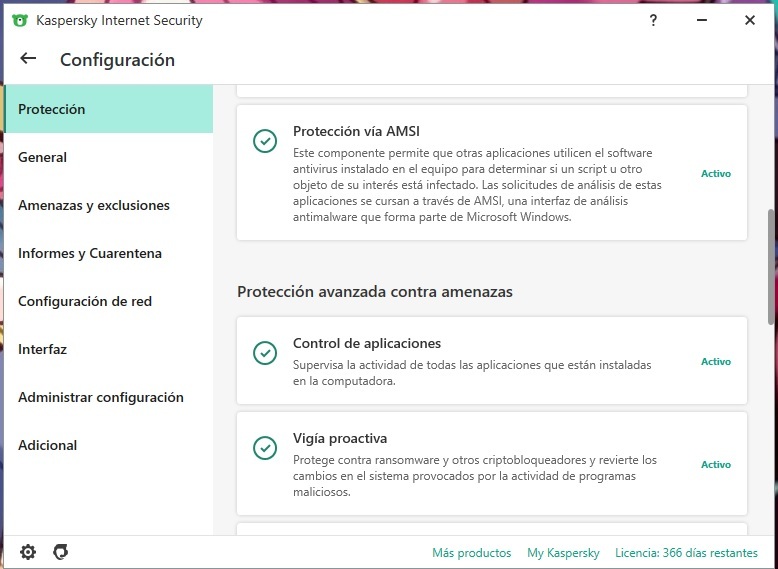Close the Kaspersky Internet Security window

[750, 20]
